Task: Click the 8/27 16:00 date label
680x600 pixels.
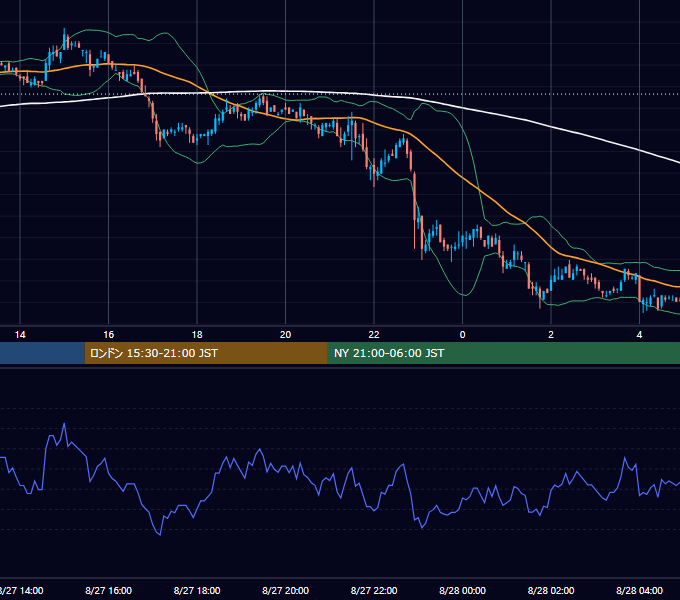Action: coord(108,590)
